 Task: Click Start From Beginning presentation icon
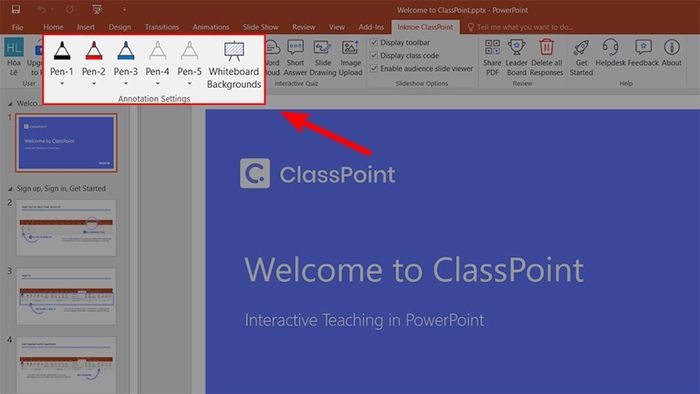pyautogui.click(x=97, y=9)
